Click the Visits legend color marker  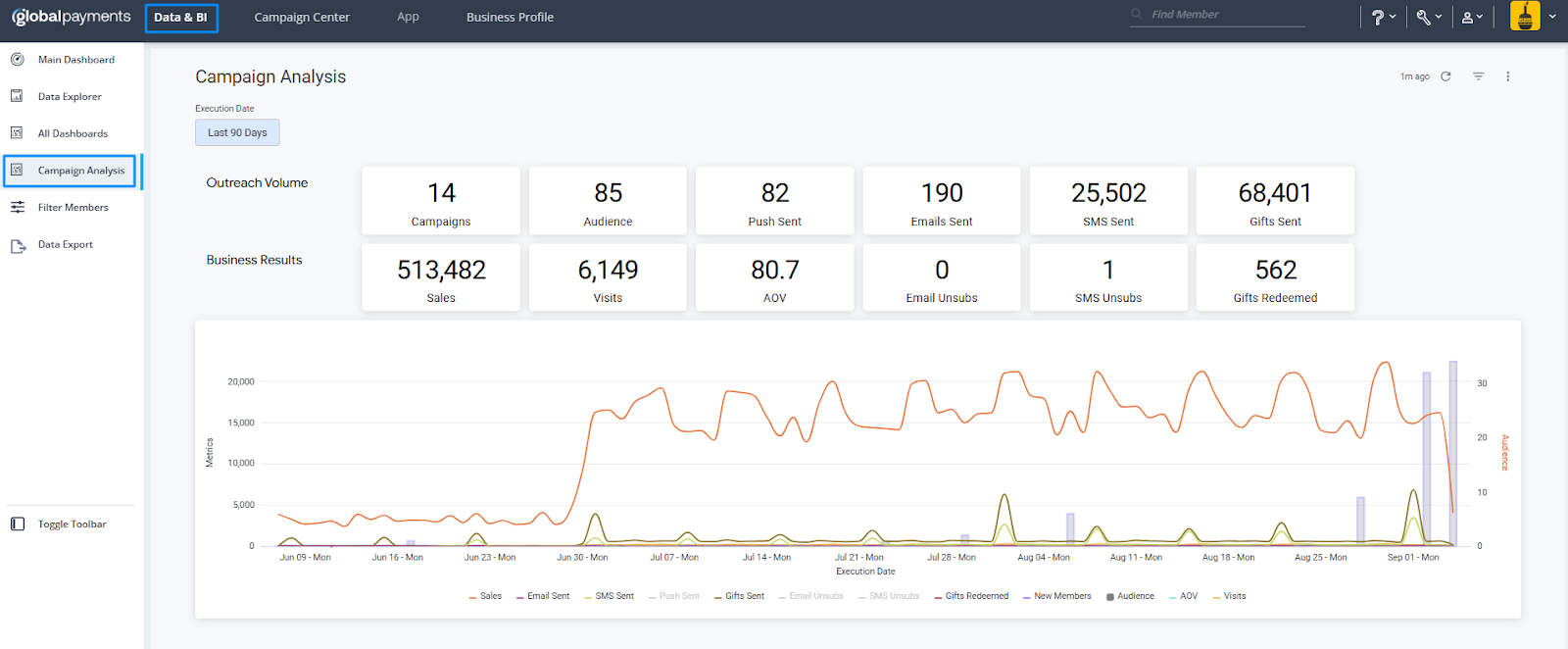[1216, 597]
